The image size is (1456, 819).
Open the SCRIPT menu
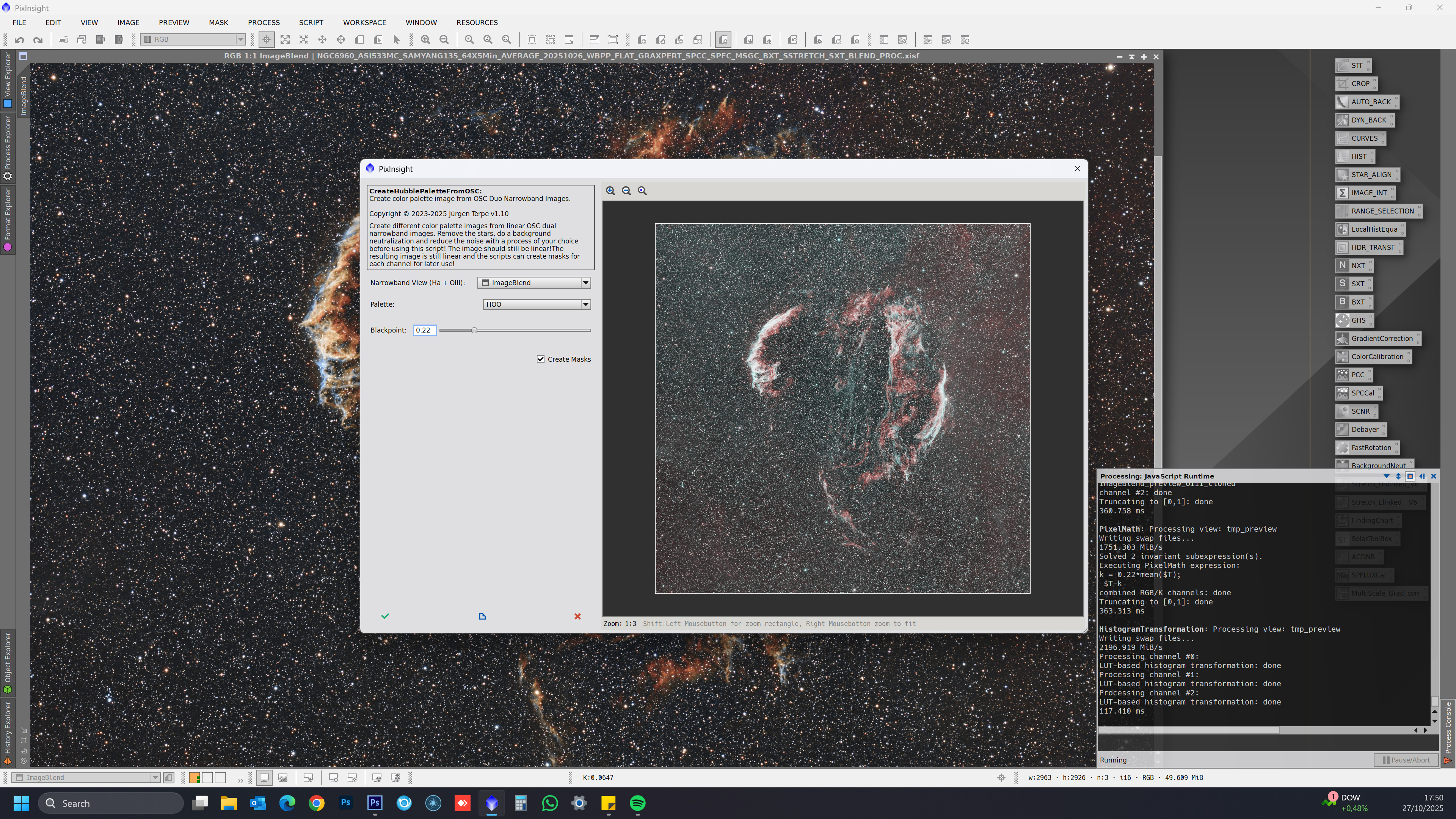point(311,23)
